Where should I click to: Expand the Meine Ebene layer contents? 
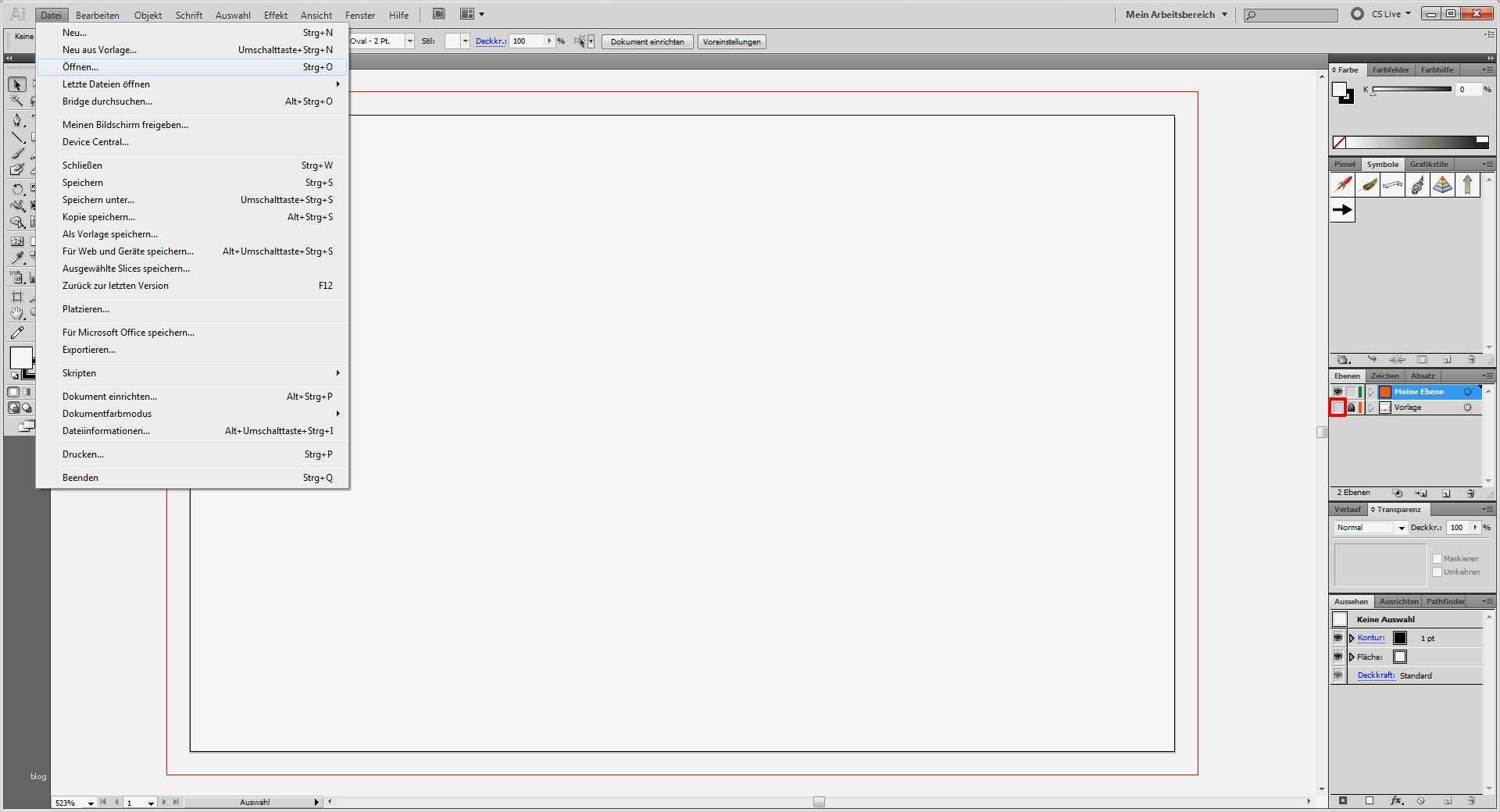coord(1372,391)
